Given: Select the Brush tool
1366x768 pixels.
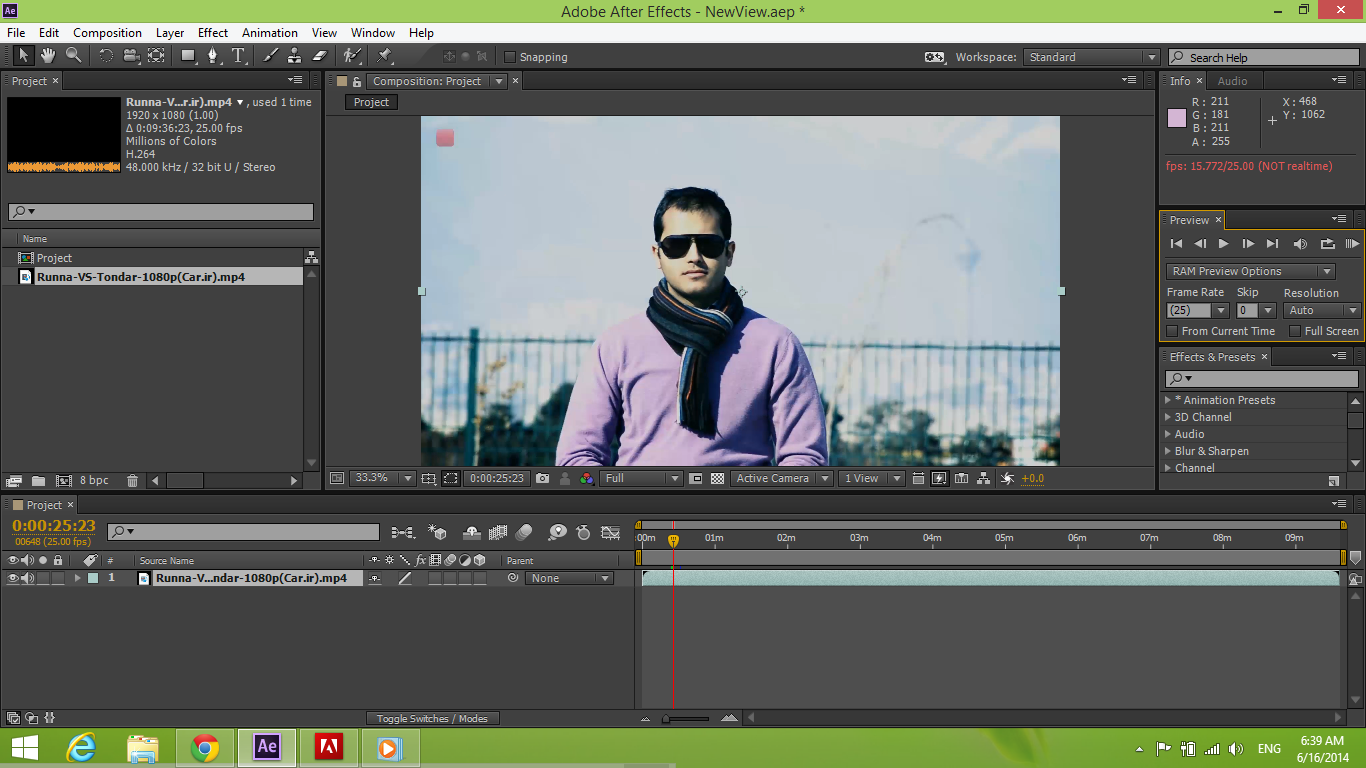Looking at the screenshot, I should pos(270,56).
